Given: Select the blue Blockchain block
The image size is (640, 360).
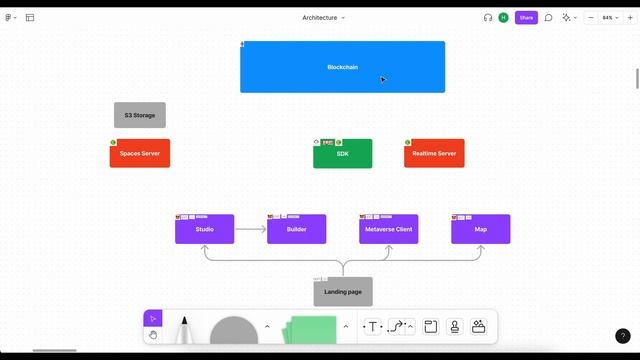Looking at the screenshot, I should (342, 67).
